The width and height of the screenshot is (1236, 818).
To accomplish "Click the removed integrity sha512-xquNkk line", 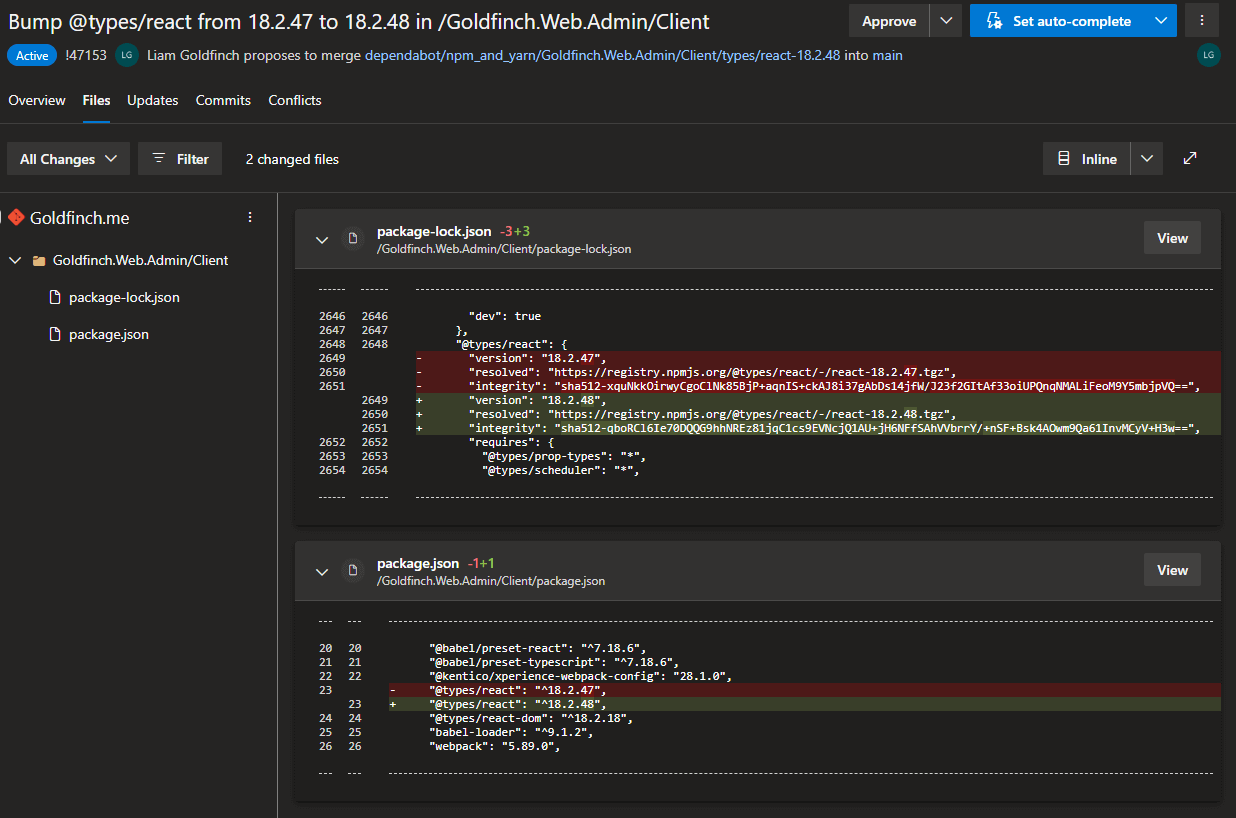I will 818,386.
